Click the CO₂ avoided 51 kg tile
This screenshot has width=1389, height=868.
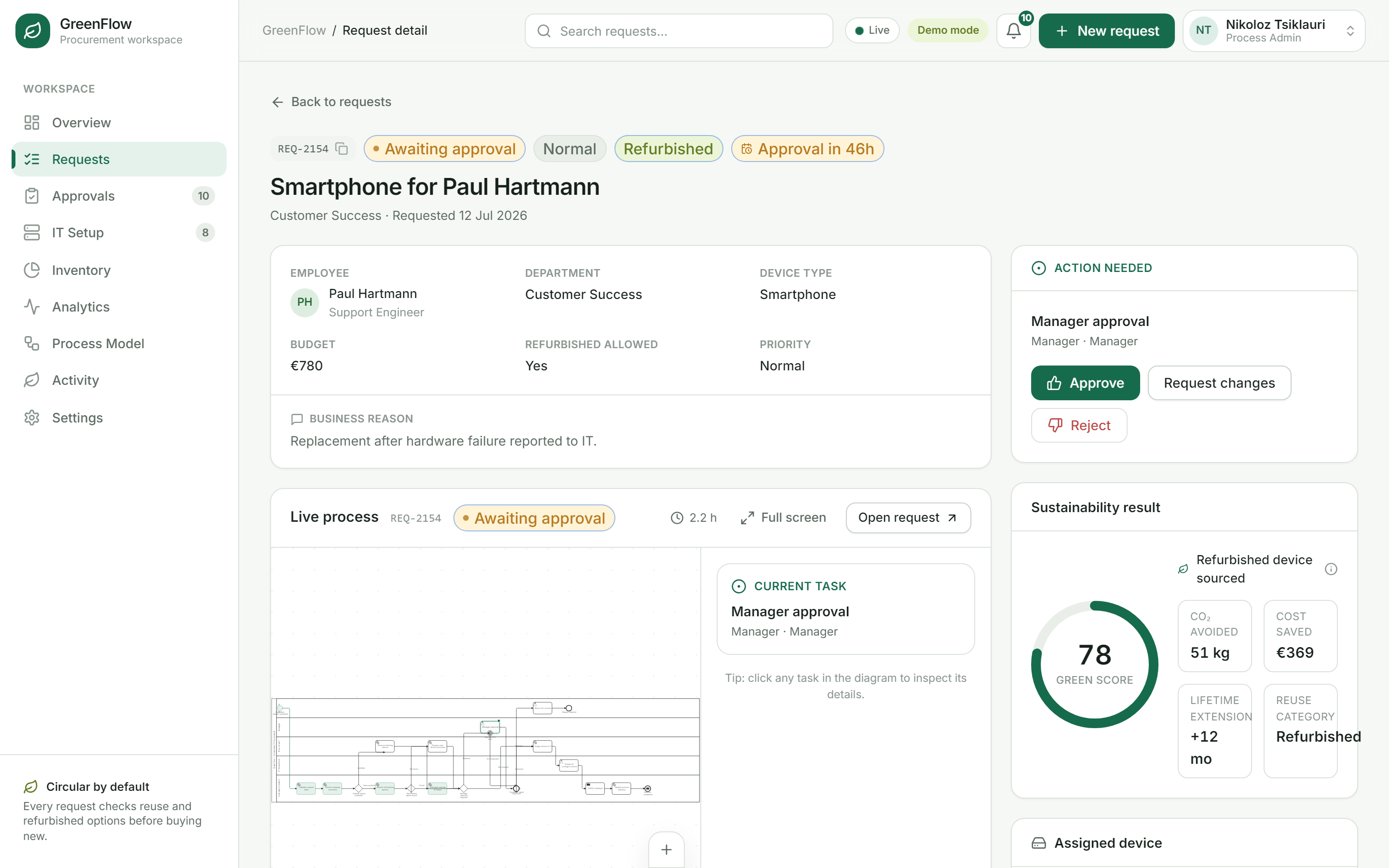tap(1214, 636)
